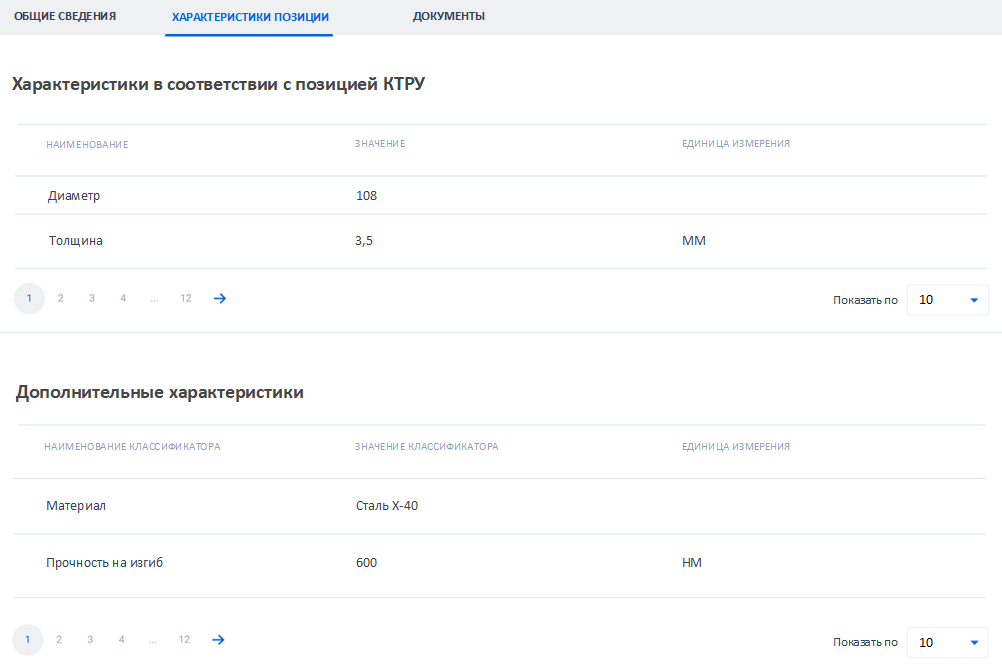Select page 1 in Дополнительные характеристики pagination
1002x668 pixels.
(x=27, y=640)
